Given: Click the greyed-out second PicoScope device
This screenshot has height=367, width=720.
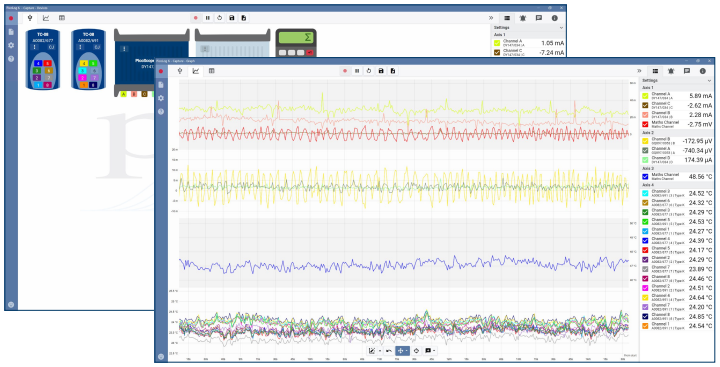Looking at the screenshot, I should (x=232, y=43).
